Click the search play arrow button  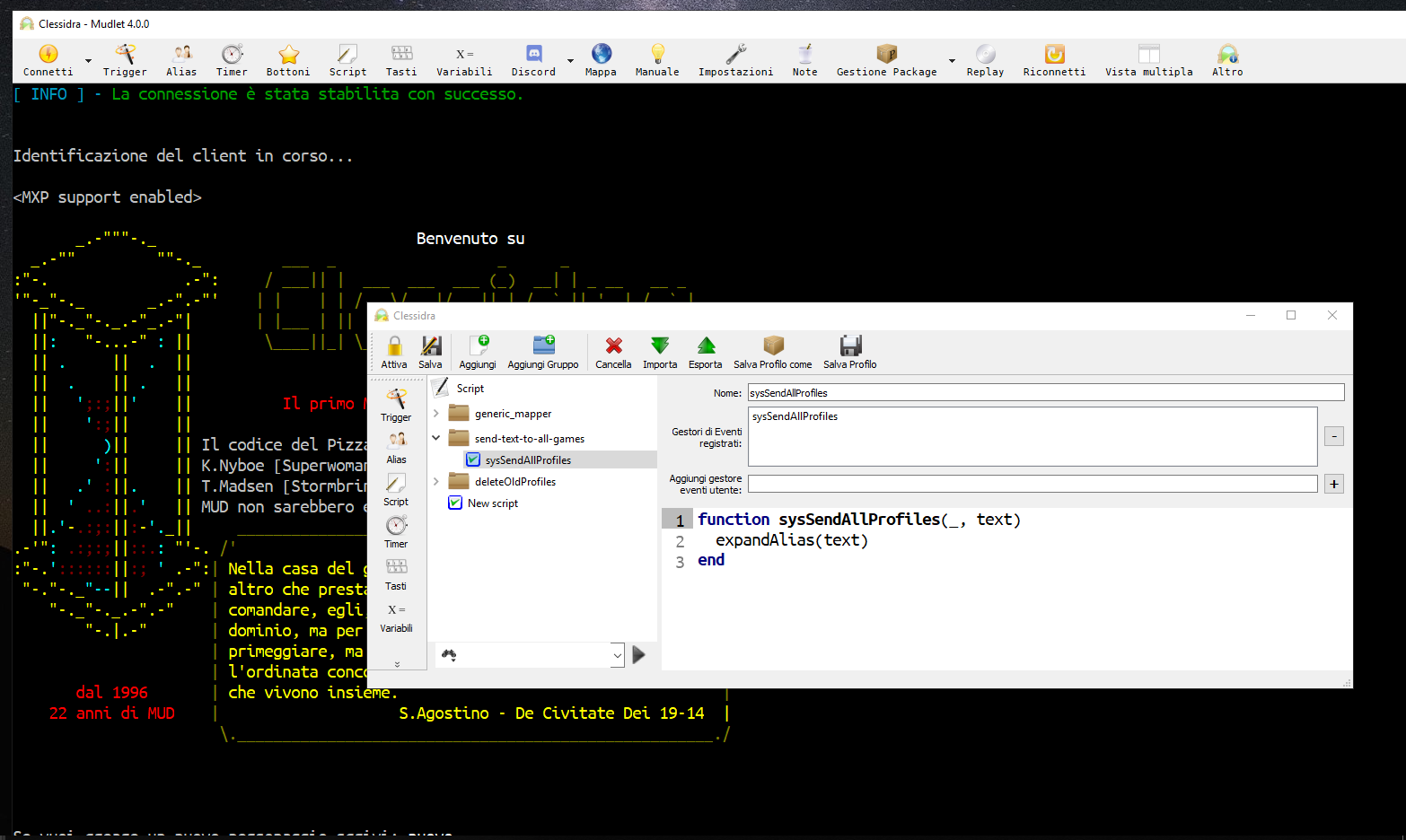(638, 655)
